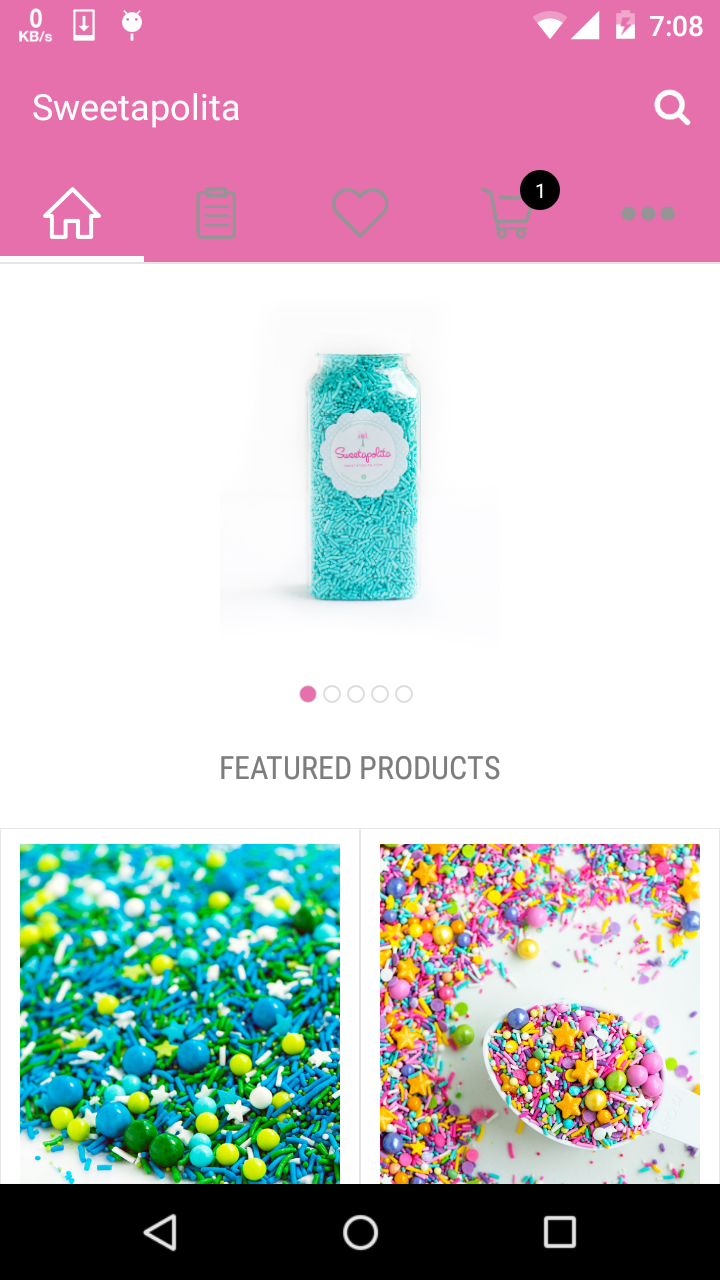Screen dimensions: 720x1280
Task: Tap the recent apps square button
Action: click(x=560, y=1232)
